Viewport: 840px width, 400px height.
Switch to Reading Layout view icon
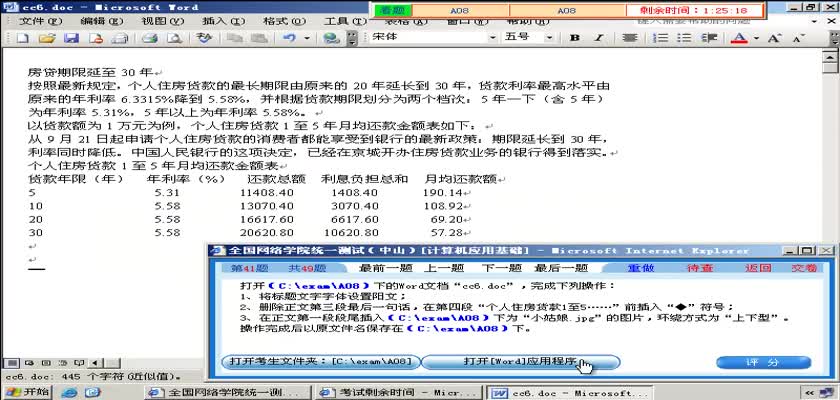[x=79, y=363]
